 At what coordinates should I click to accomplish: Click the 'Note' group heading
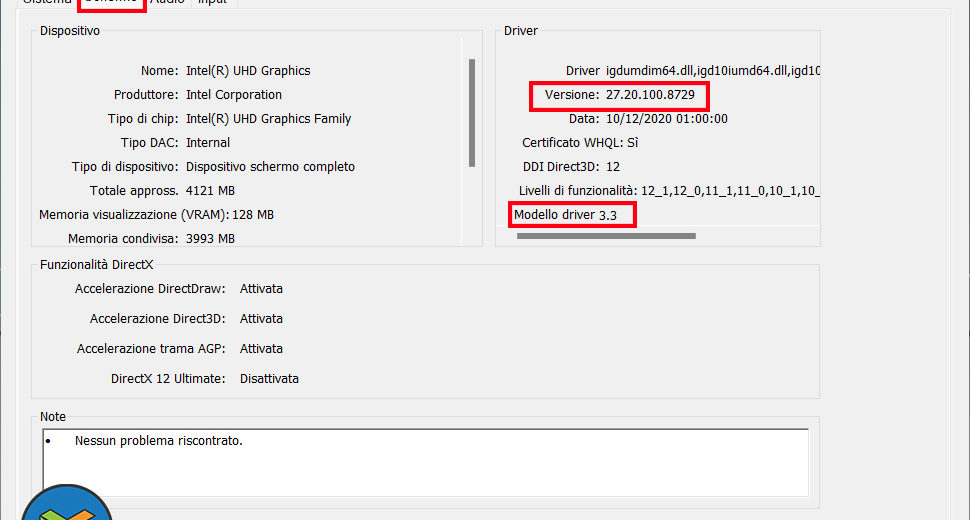(x=53, y=417)
